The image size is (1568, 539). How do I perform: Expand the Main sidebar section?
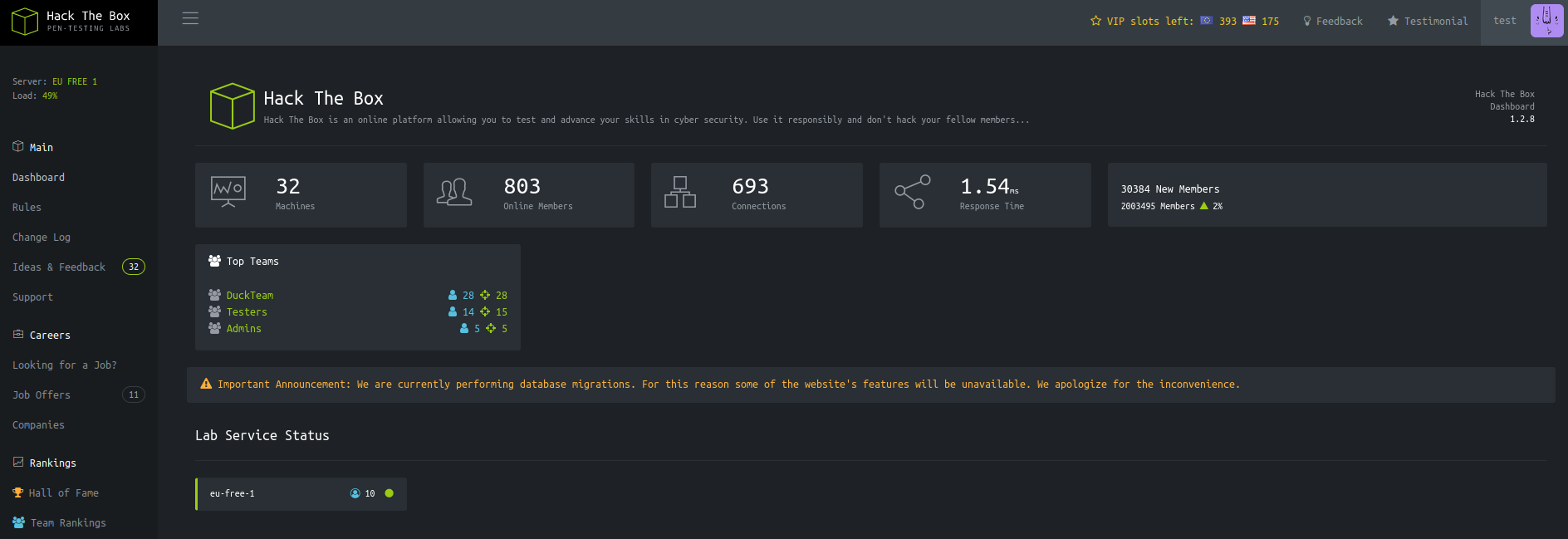41,147
